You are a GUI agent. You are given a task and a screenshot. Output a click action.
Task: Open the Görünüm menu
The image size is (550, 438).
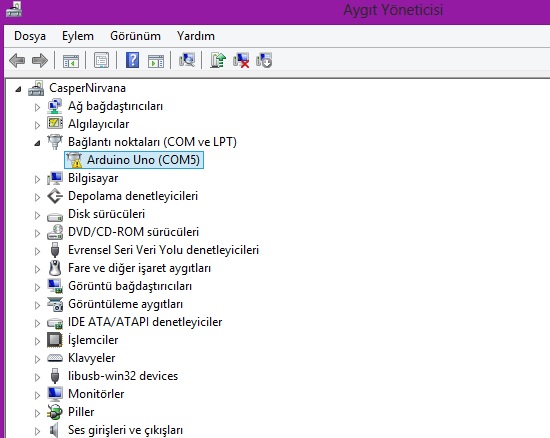pos(135,36)
